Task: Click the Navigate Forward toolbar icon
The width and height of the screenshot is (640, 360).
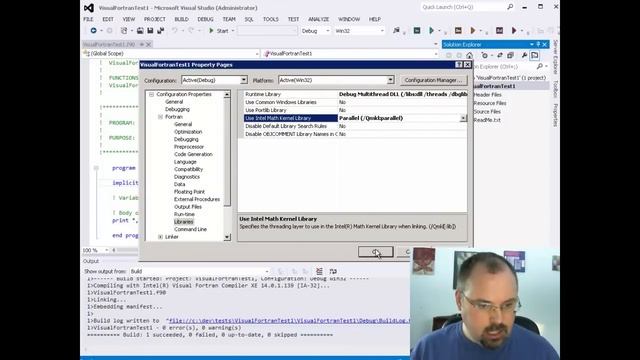Action: pos(109,31)
